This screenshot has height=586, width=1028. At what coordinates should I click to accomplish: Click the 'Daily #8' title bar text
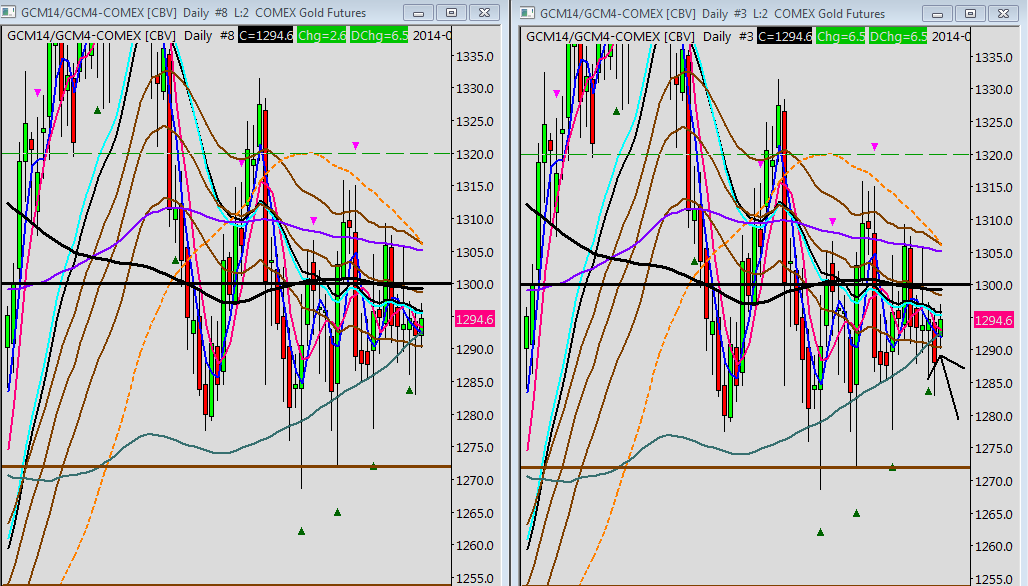[x=205, y=12]
